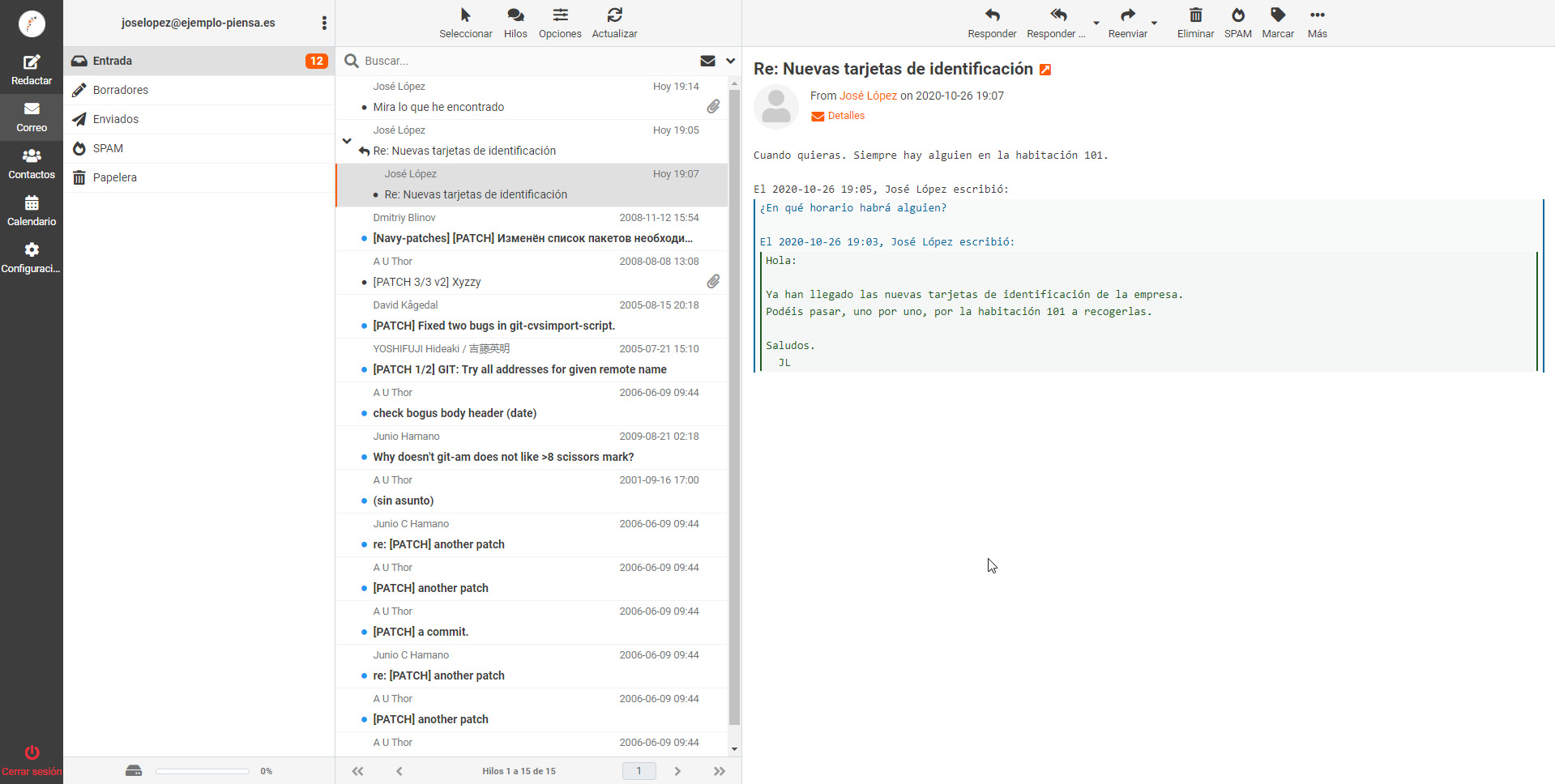Image resolution: width=1555 pixels, height=784 pixels.
Task: Open the '[PATCH 1/2] GIT: Try all addresses' message
Action: point(532,360)
